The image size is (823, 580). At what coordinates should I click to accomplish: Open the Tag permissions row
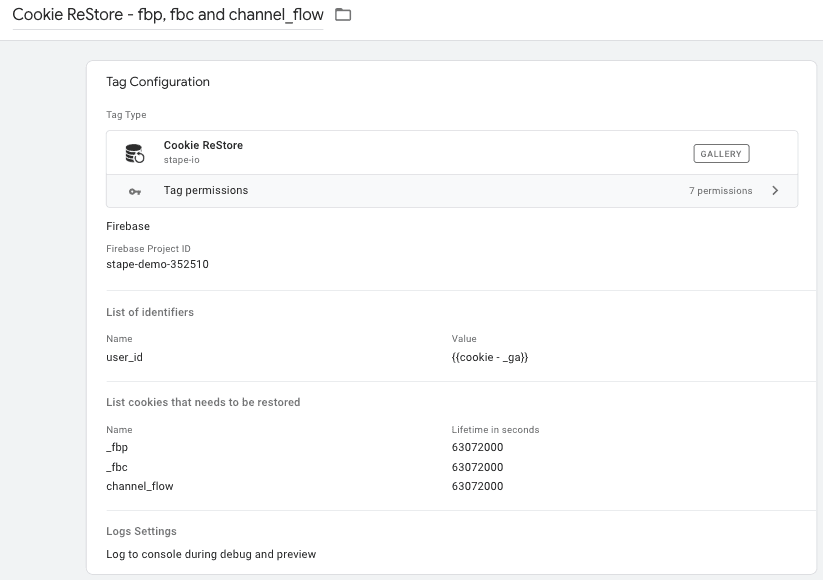(452, 191)
